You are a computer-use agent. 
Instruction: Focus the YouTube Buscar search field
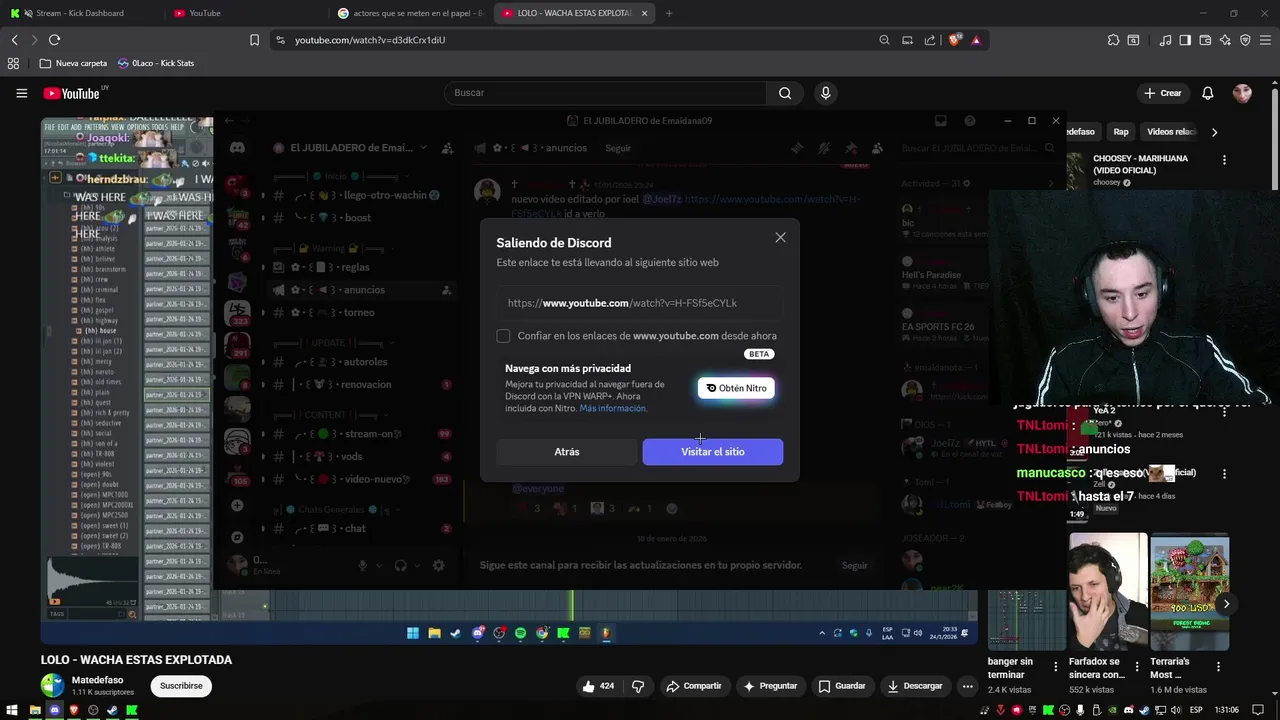[605, 93]
